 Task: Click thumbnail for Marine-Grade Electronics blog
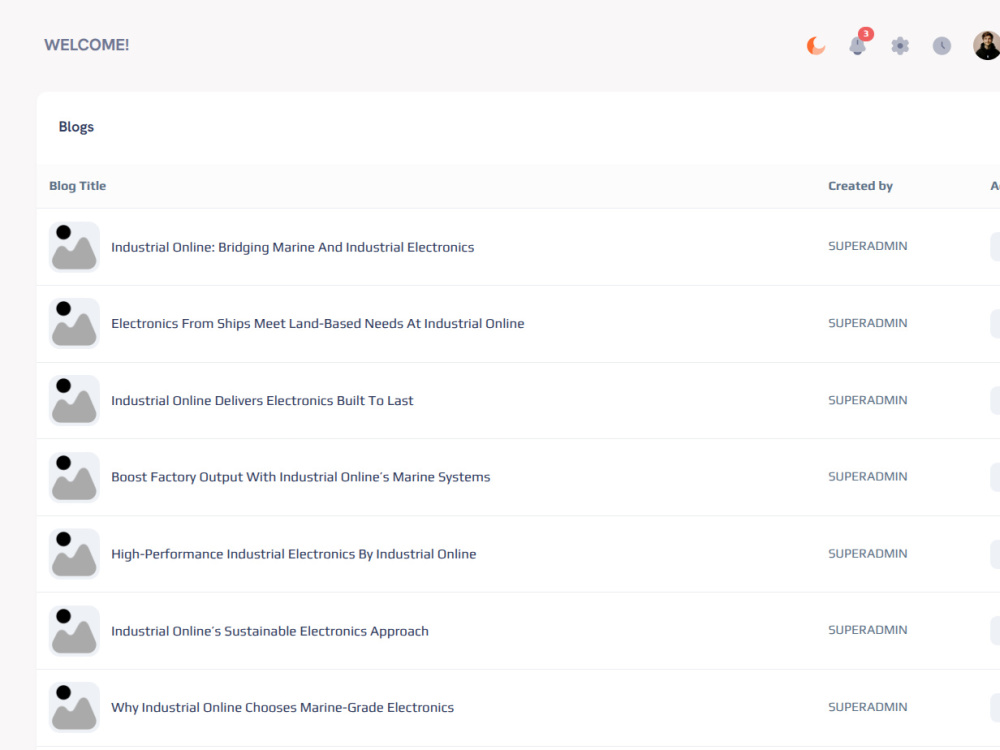click(x=74, y=707)
